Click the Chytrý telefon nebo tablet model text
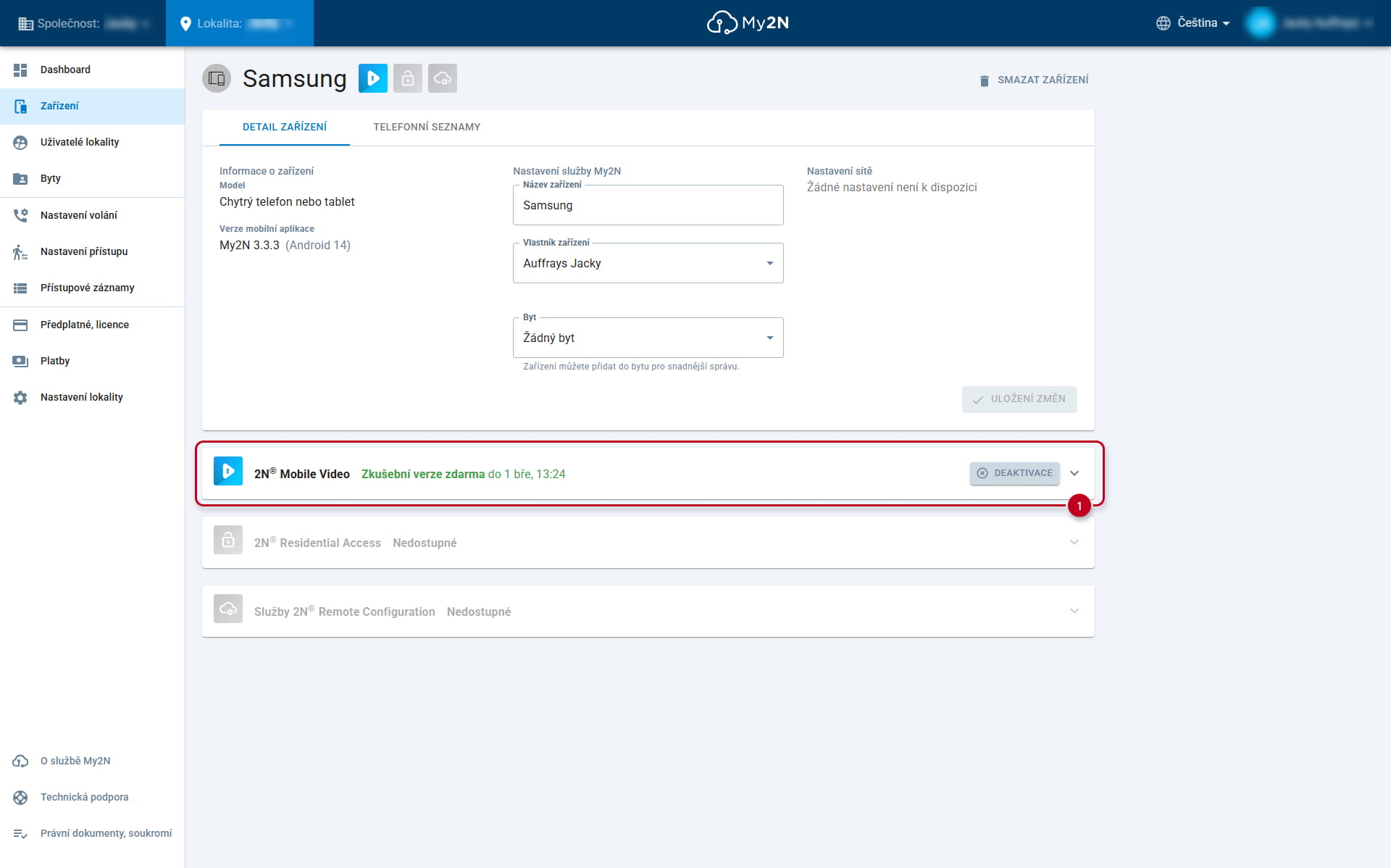This screenshot has height=868, width=1391. click(x=287, y=201)
